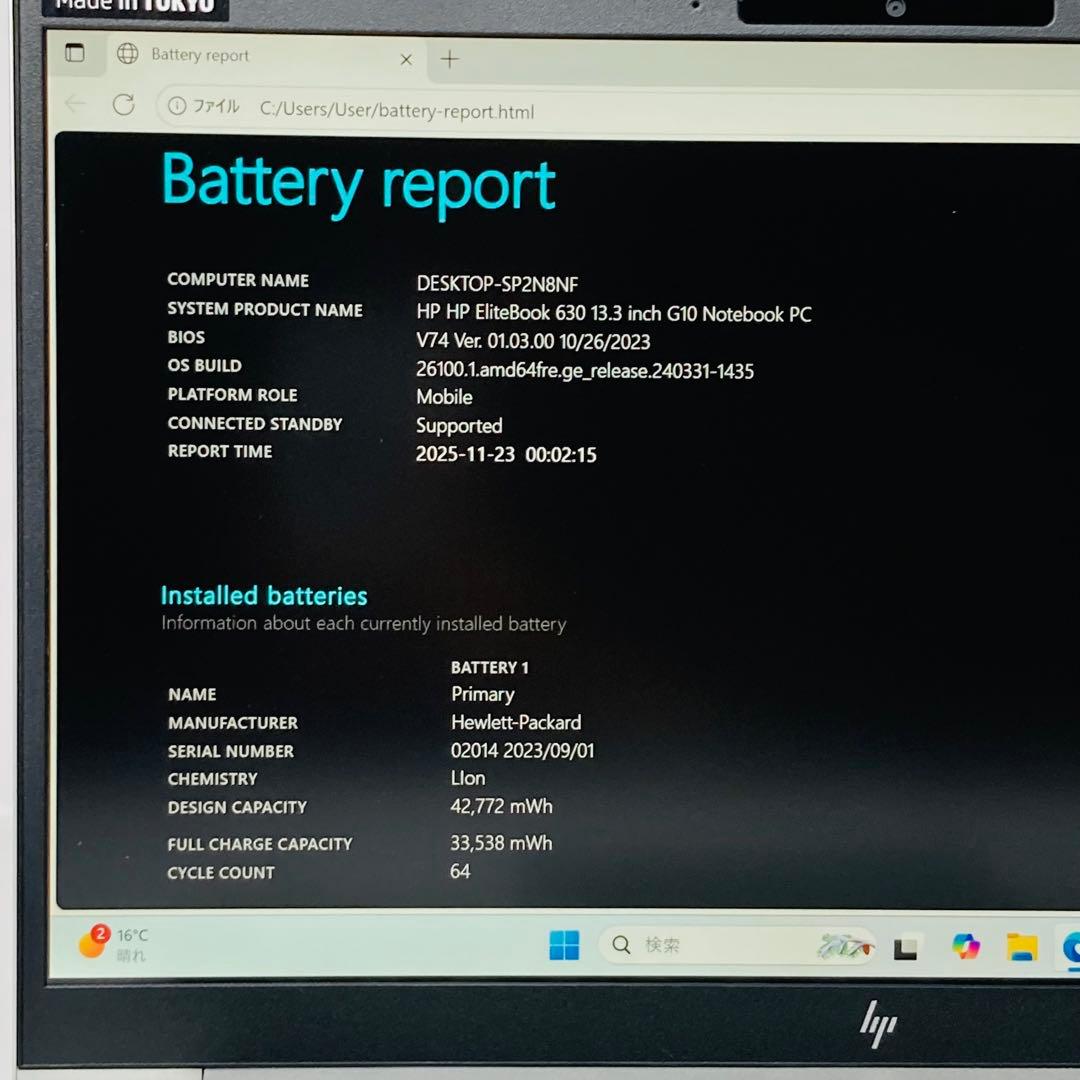The width and height of the screenshot is (1080, 1080).
Task: Open the Windows Start menu
Action: tap(564, 945)
